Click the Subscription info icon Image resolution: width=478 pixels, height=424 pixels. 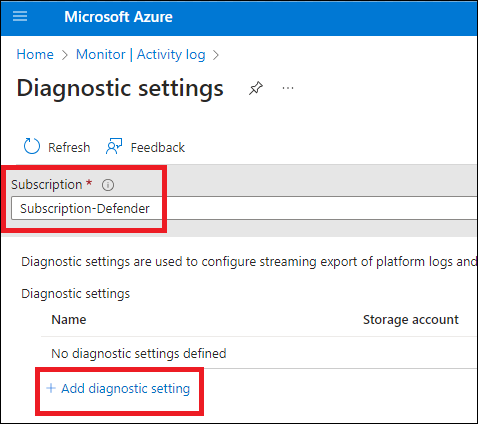pos(108,185)
